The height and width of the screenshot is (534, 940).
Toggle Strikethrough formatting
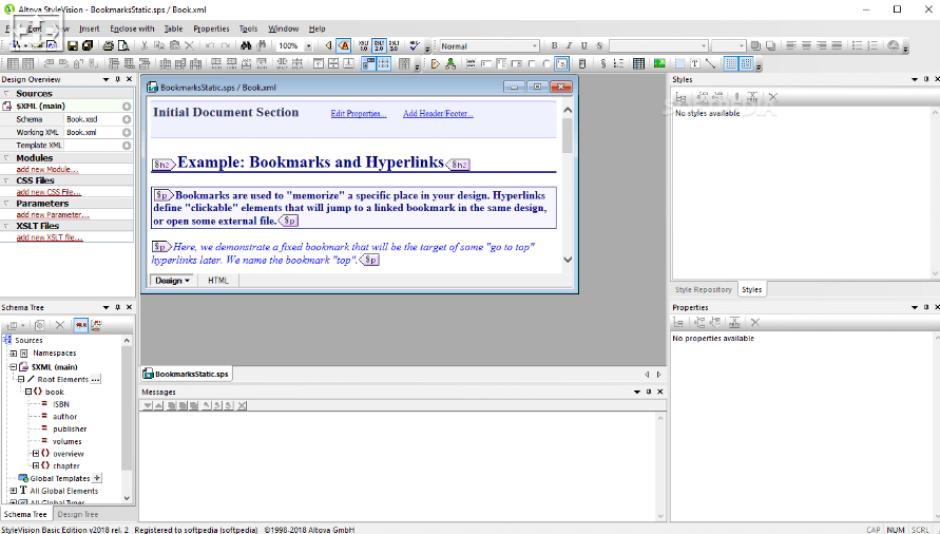[599, 46]
